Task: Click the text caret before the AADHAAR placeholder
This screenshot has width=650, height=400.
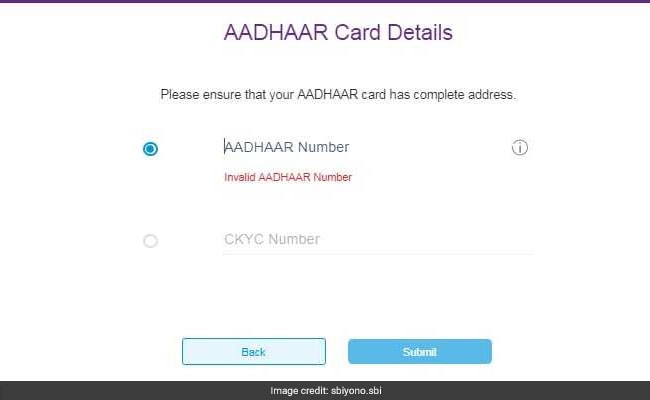Action: tap(225, 147)
